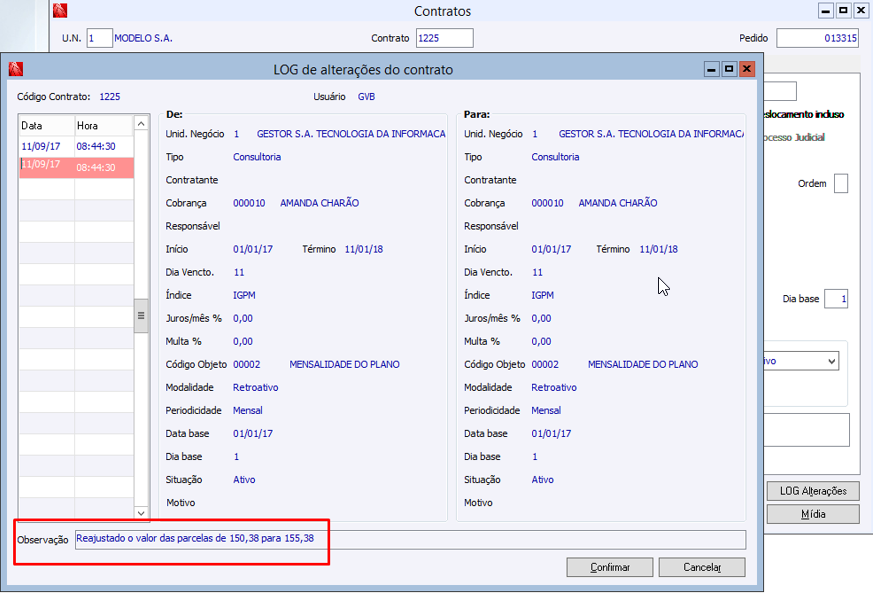Click GESTOR S.A. name in De panel
Screen dimensions: 873x593
351,134
